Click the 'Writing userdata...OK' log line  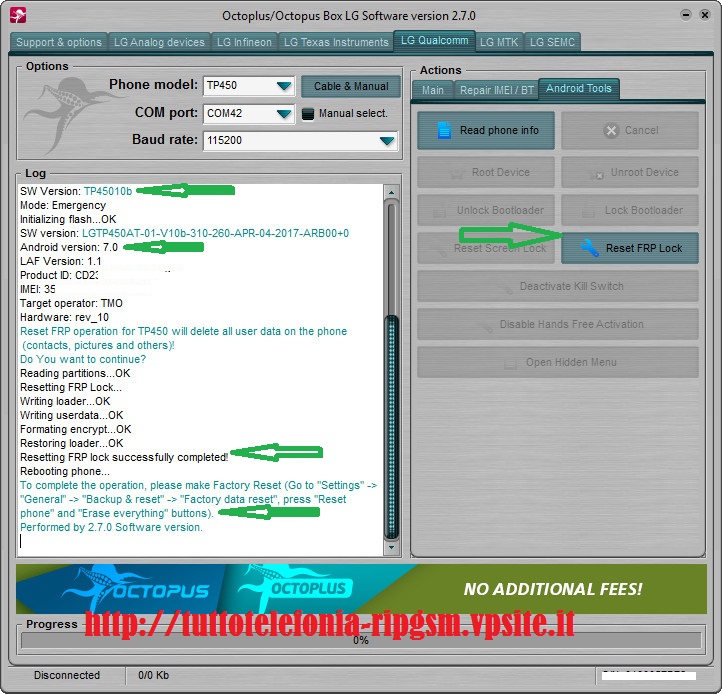(x=72, y=415)
